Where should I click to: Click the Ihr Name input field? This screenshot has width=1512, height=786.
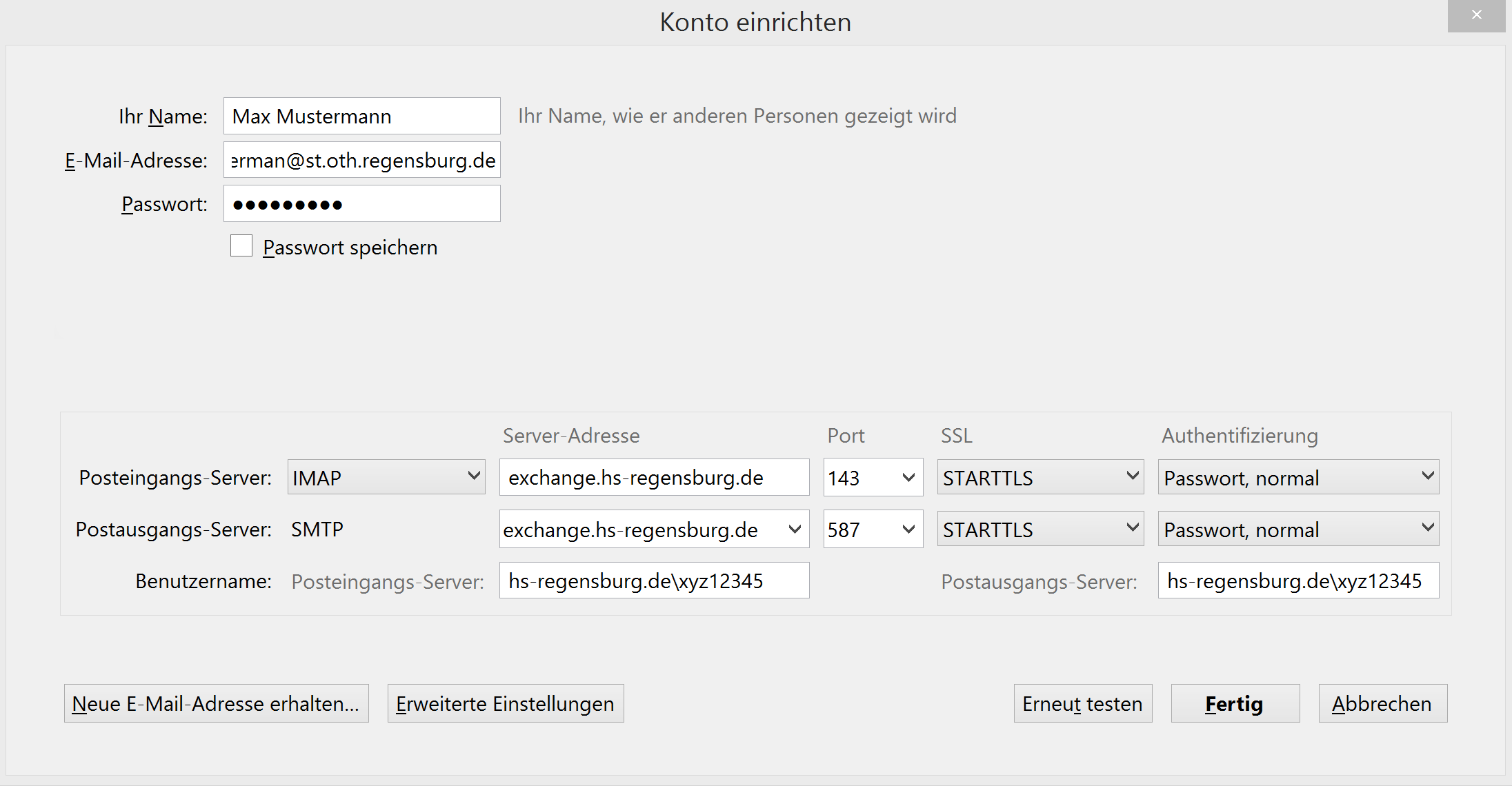click(361, 116)
